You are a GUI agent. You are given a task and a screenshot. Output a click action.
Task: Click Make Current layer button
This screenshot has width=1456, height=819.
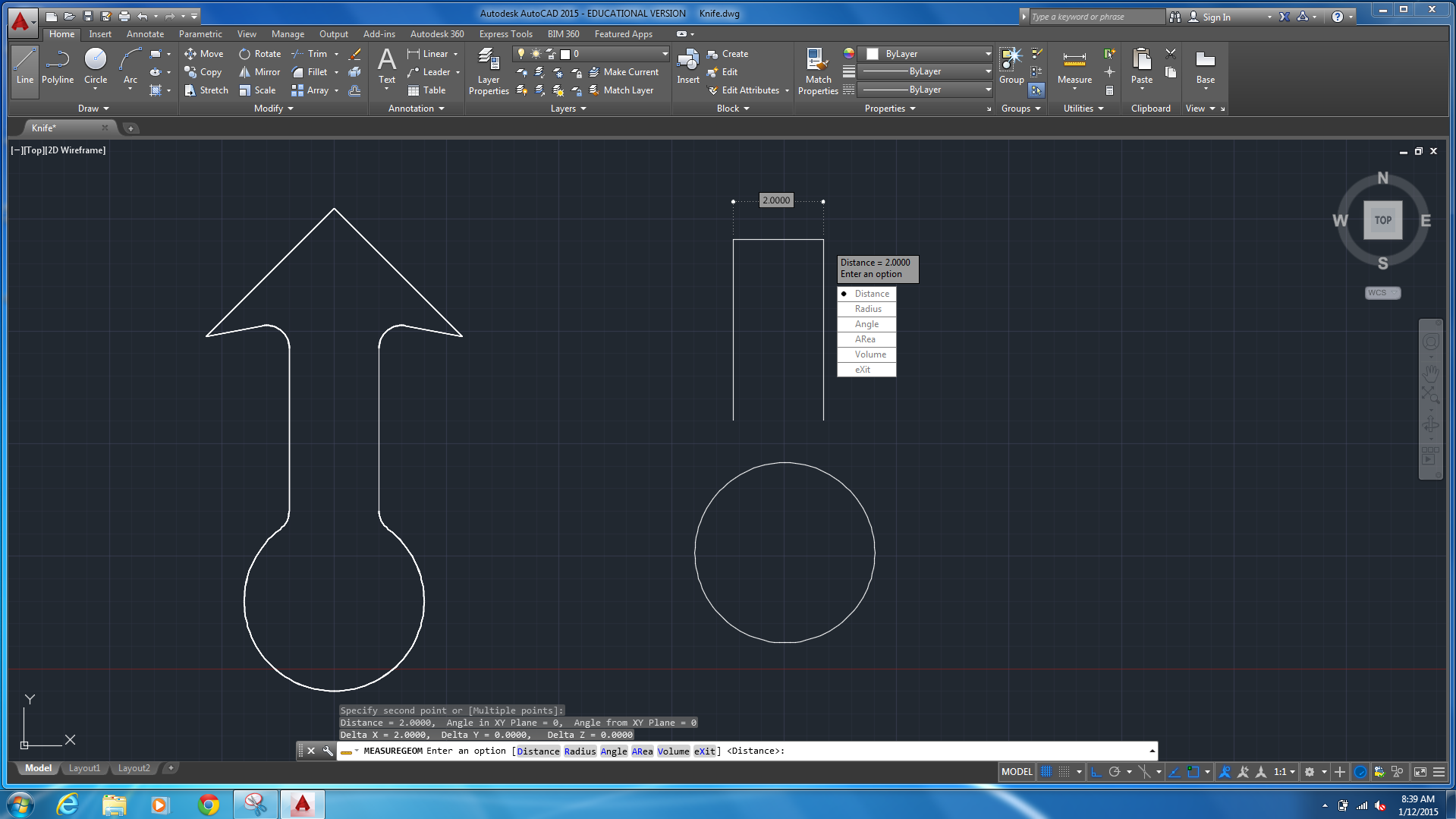[x=624, y=72]
